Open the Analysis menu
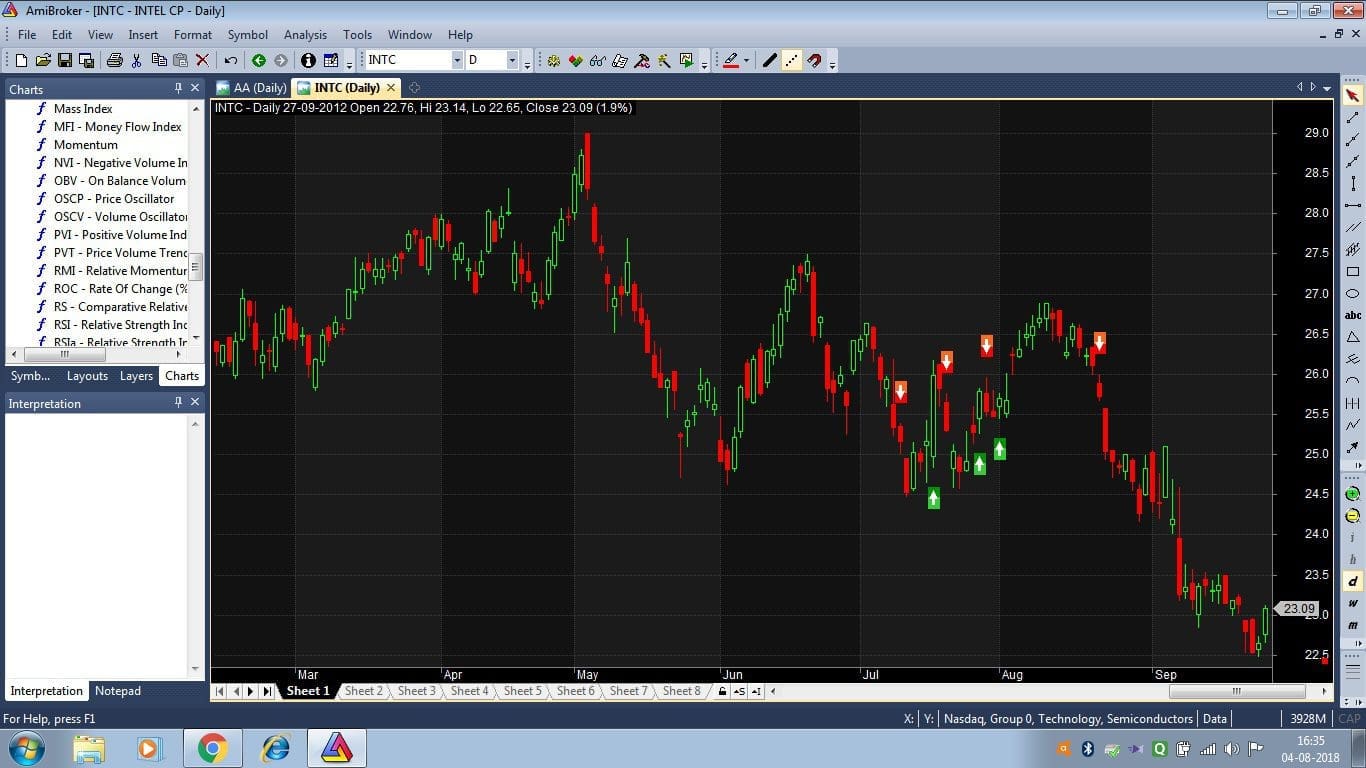 (305, 34)
